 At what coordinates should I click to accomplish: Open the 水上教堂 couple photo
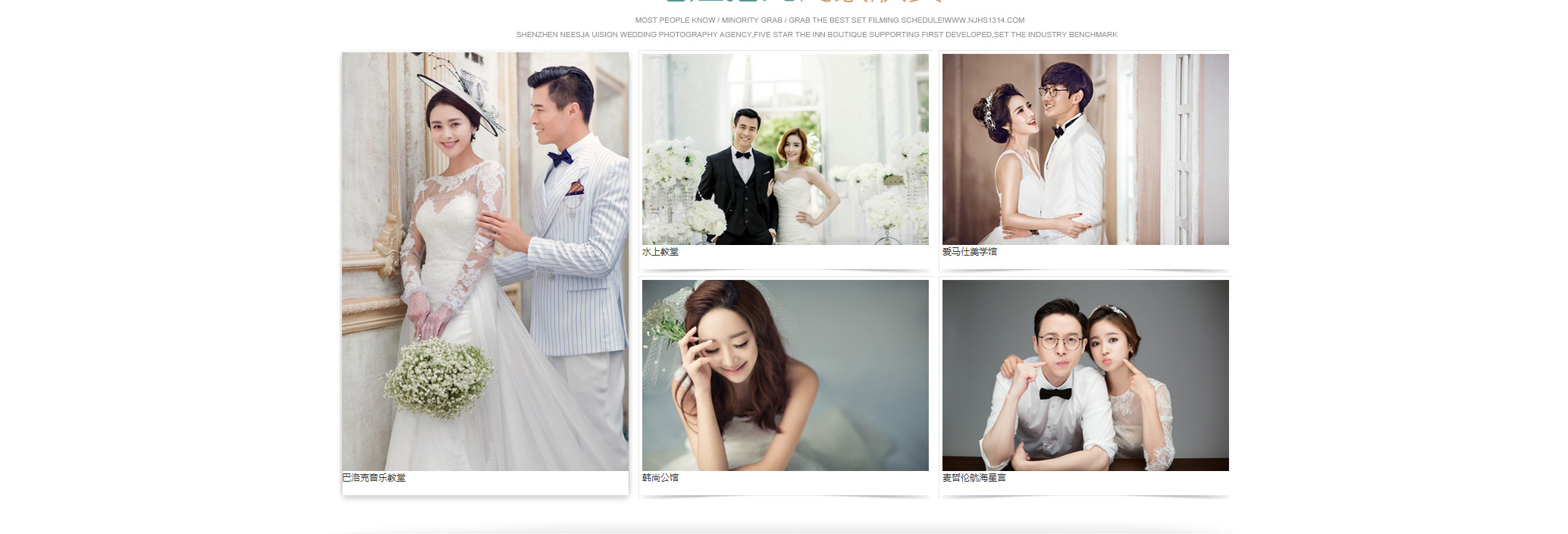(785, 149)
